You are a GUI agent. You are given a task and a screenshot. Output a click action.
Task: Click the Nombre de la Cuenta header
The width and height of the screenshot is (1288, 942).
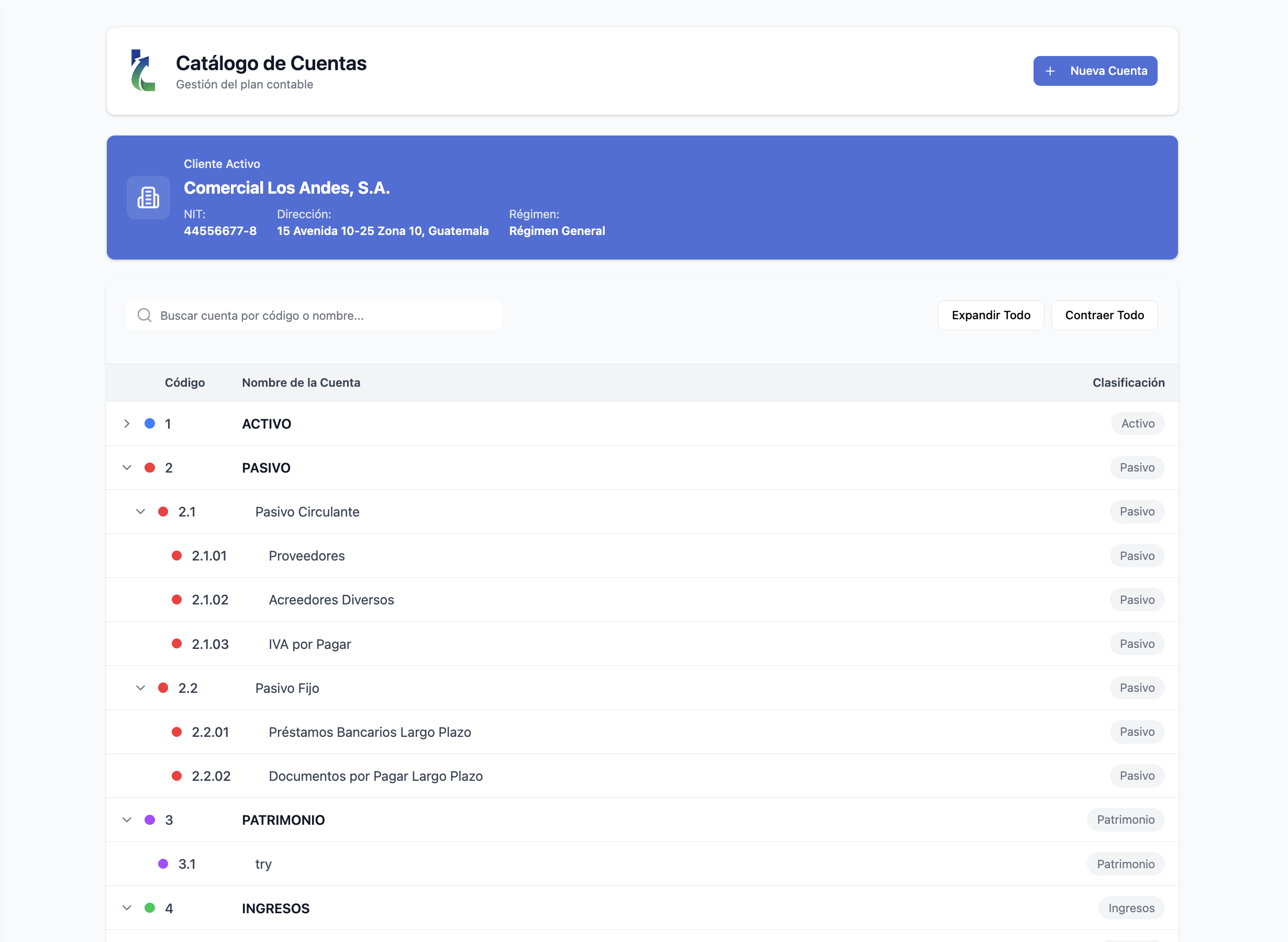301,383
